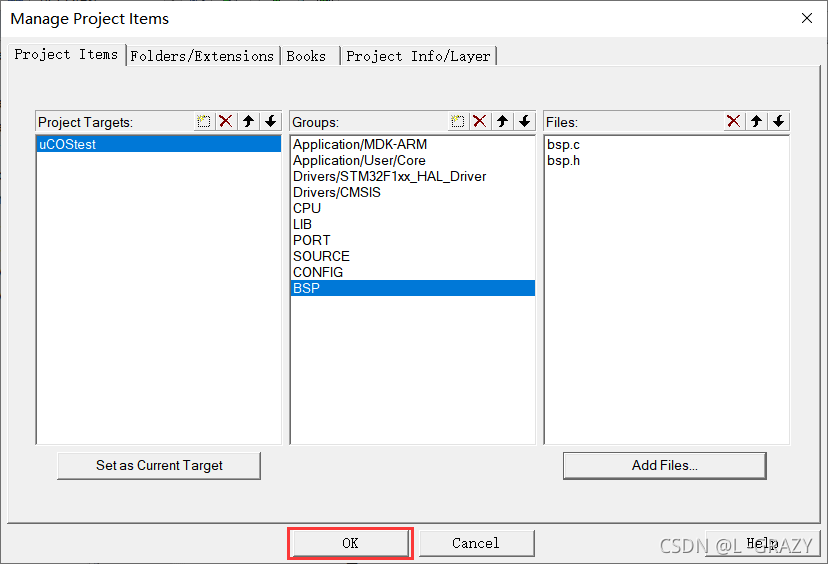828x564 pixels.
Task: Select the Drivers/STM32F1xx_HAL_Driver group
Action: 412,176
